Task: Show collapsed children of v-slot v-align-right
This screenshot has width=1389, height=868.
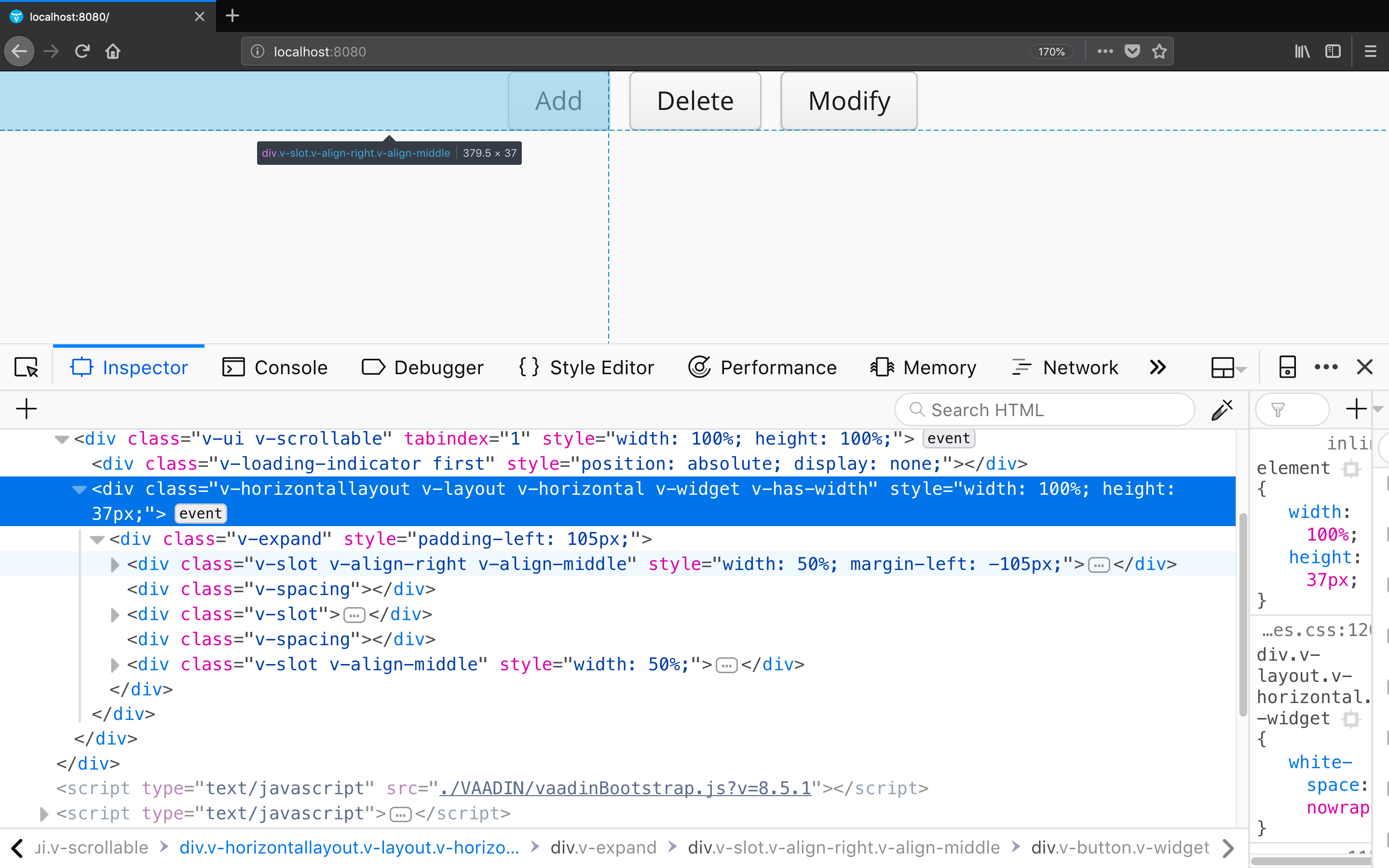Action: [1099, 566]
